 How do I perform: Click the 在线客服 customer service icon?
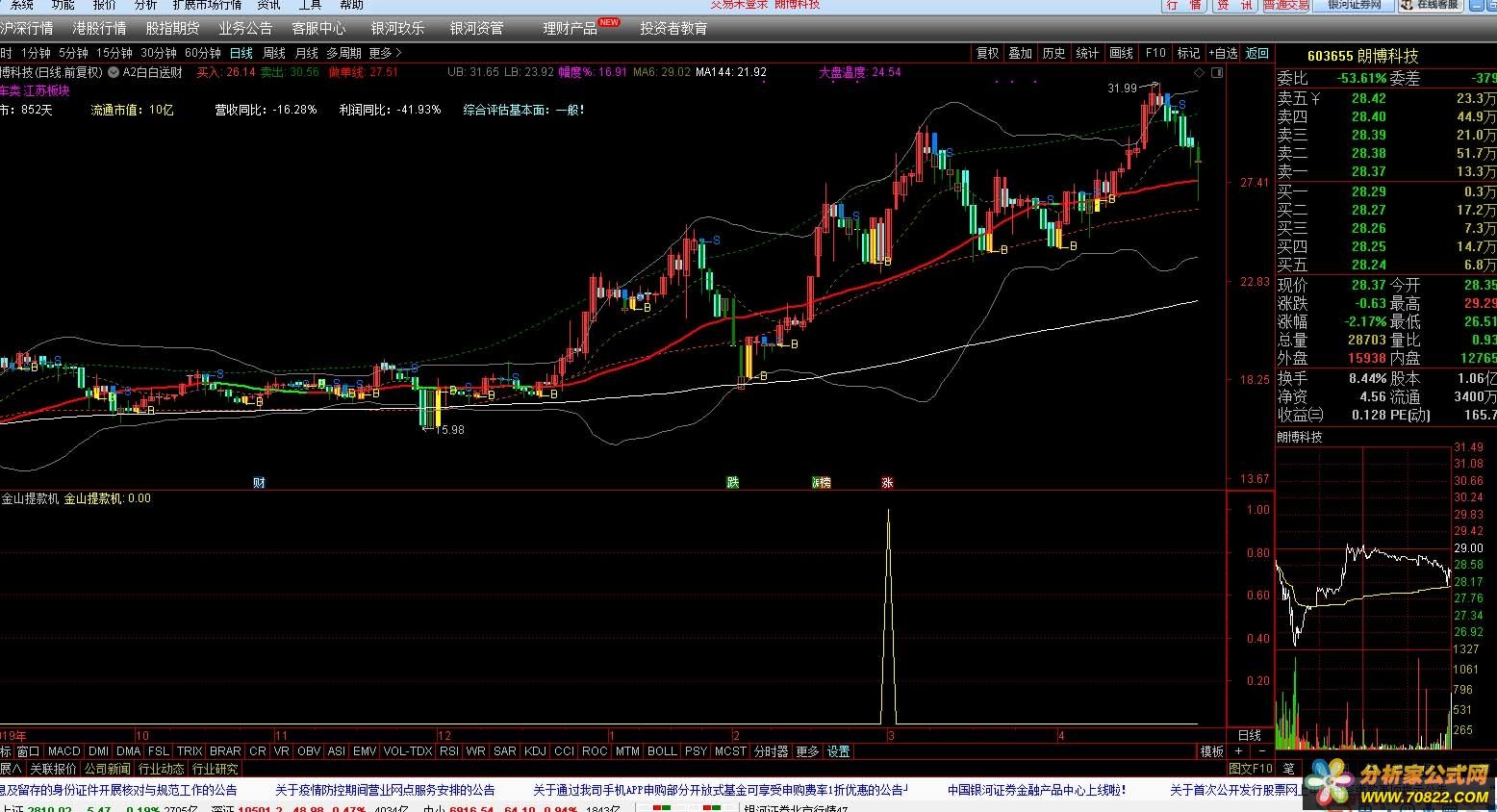pyautogui.click(x=1432, y=5)
